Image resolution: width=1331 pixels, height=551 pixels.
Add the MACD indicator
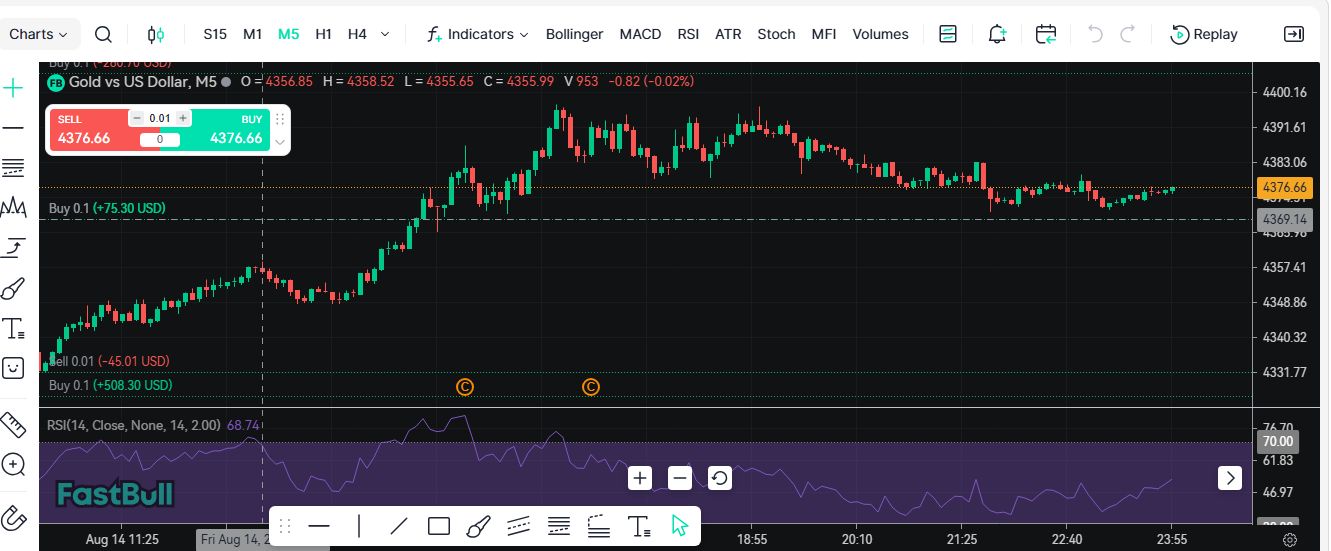click(x=640, y=34)
